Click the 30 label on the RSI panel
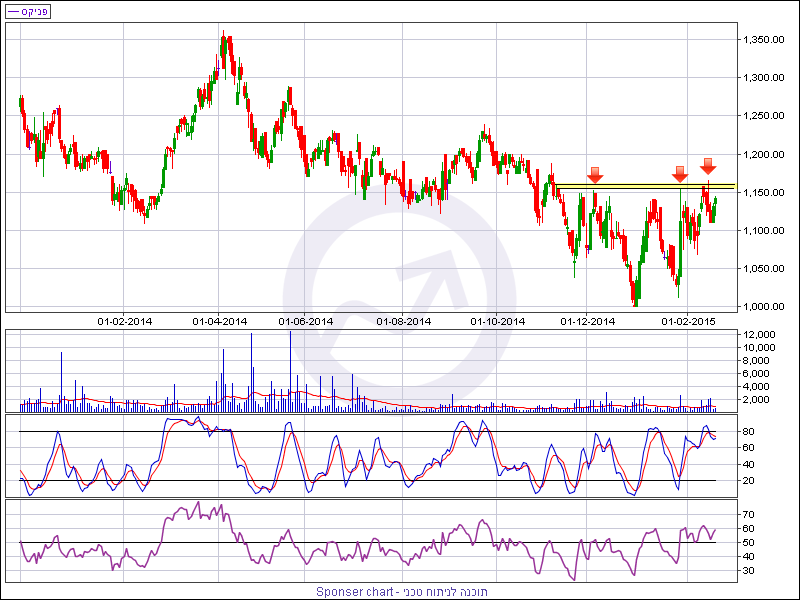 pyautogui.click(x=748, y=571)
